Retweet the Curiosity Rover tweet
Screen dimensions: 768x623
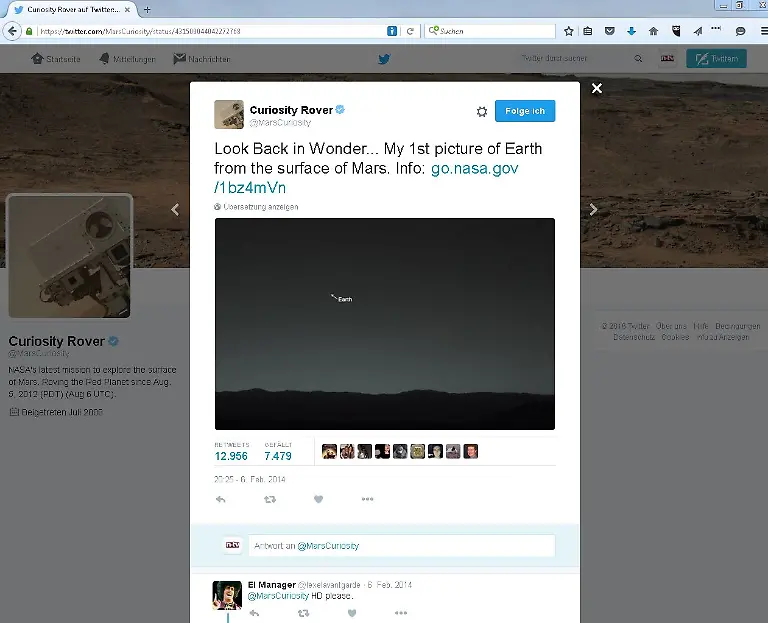pyautogui.click(x=269, y=499)
